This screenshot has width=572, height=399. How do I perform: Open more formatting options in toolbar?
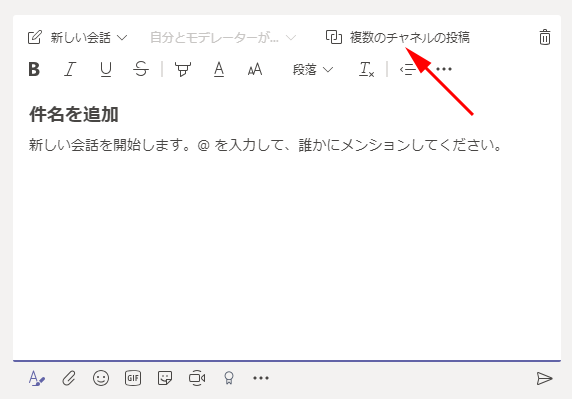click(x=444, y=69)
